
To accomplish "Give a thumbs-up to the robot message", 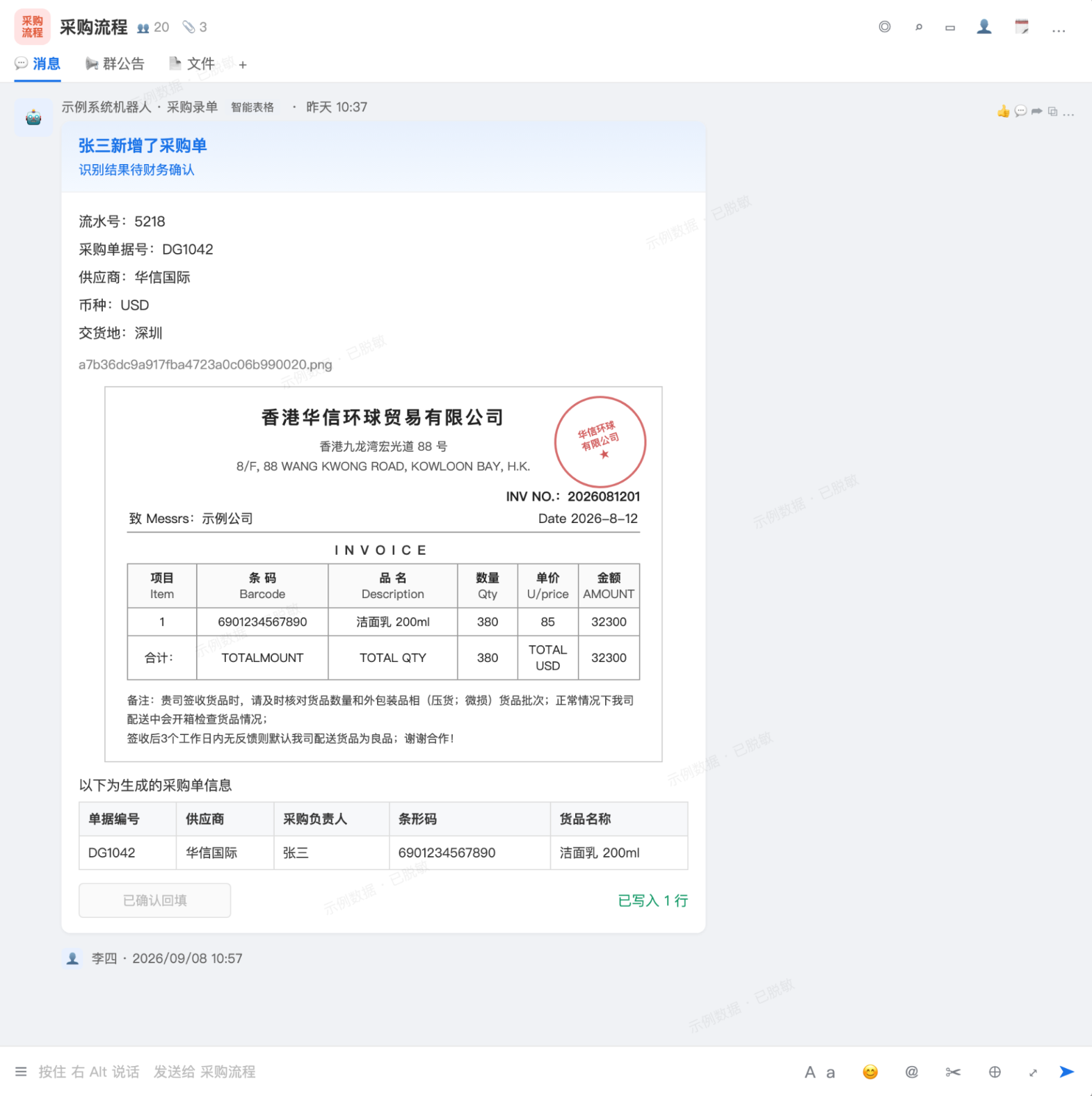I will (x=1003, y=111).
